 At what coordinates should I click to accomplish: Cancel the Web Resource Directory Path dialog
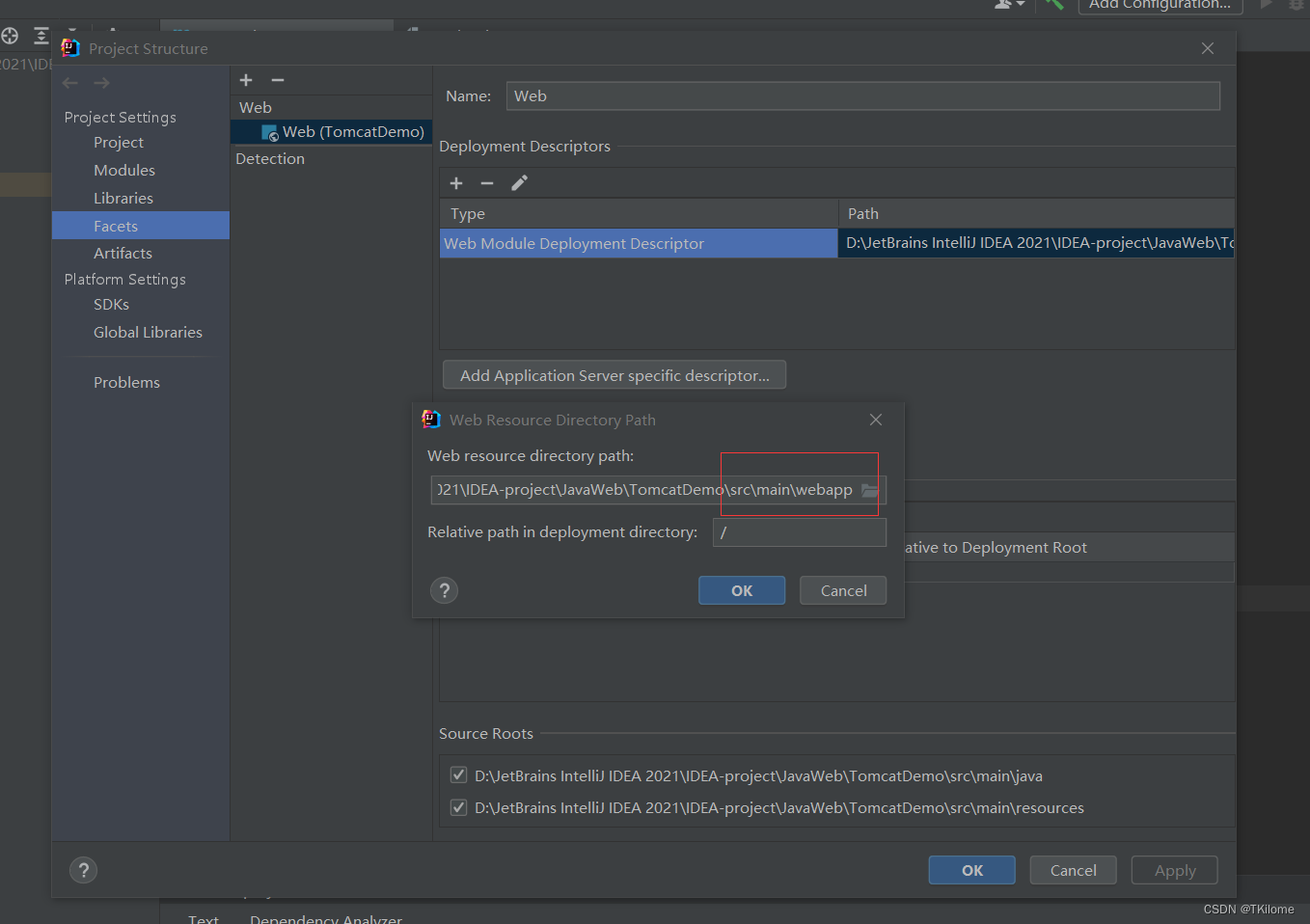(x=843, y=590)
